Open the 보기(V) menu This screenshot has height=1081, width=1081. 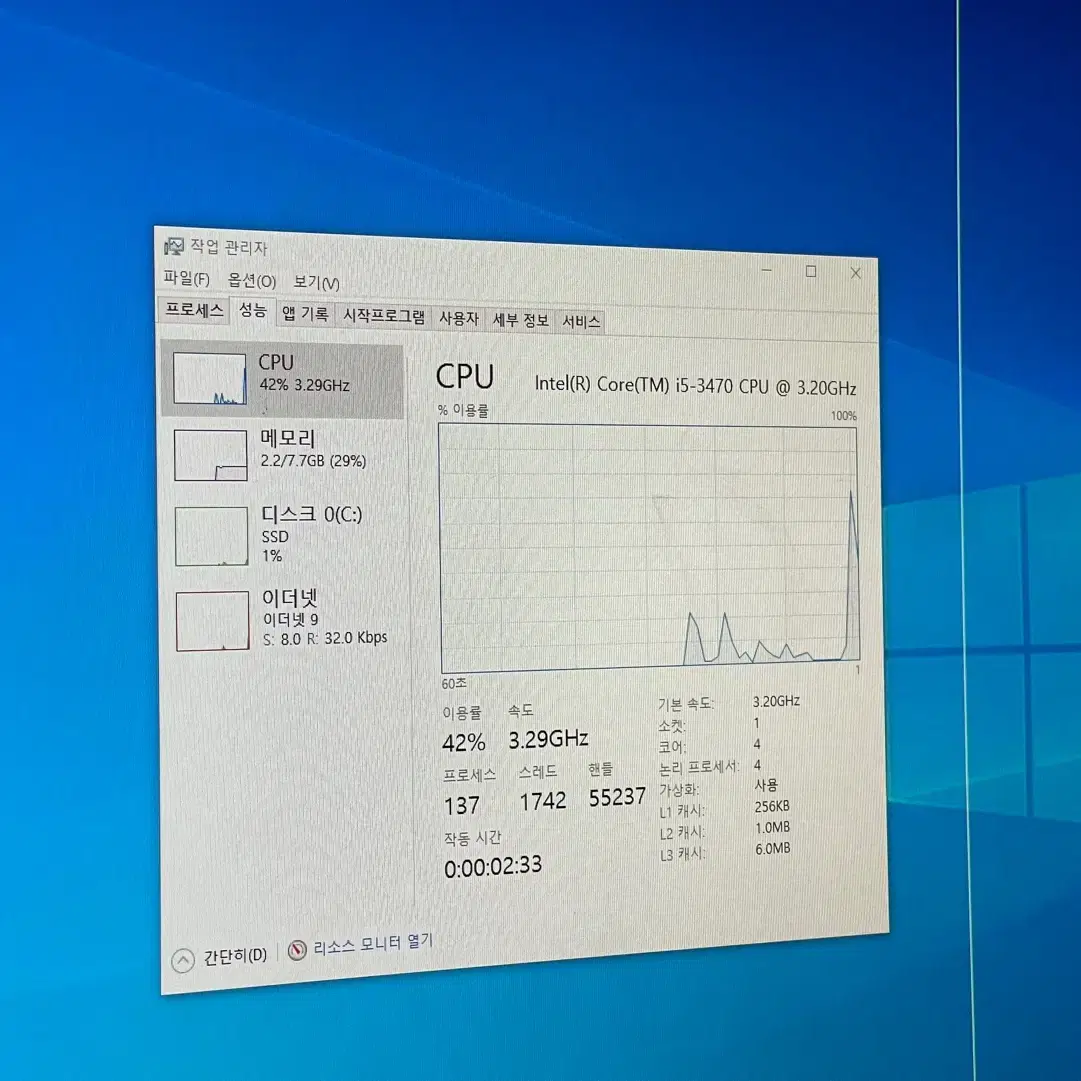[x=316, y=282]
